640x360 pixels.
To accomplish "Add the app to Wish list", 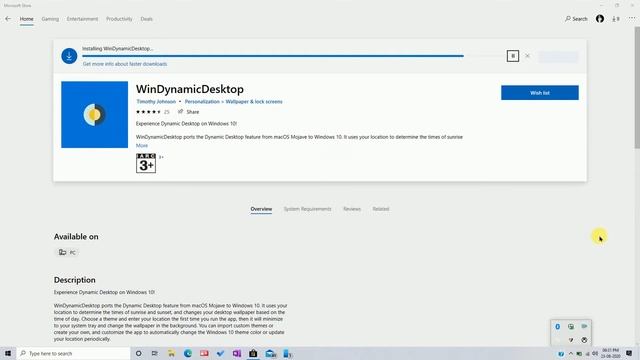I will coord(540,93).
